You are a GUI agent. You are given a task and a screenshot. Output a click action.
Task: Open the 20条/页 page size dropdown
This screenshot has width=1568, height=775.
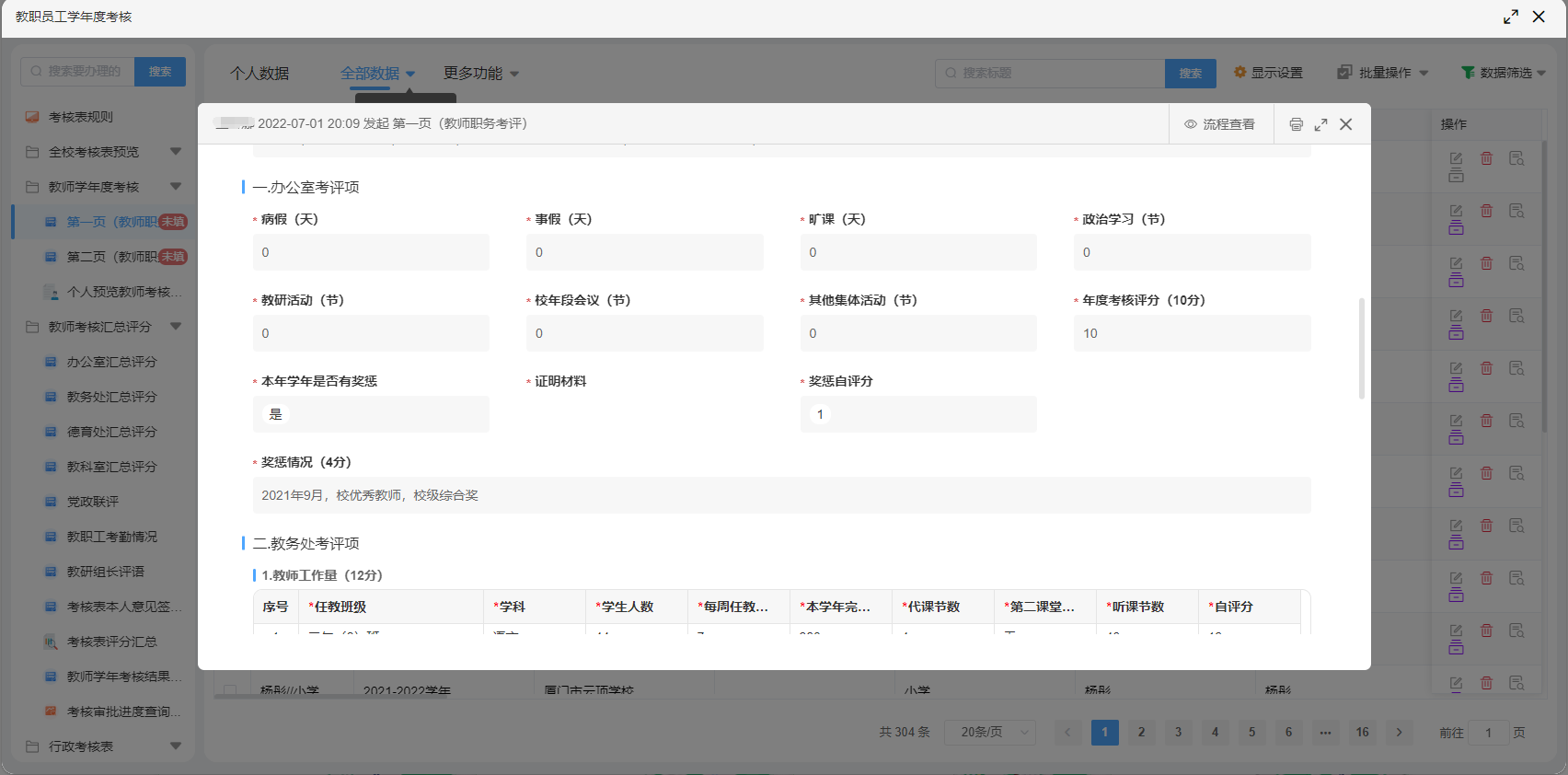pos(991,732)
